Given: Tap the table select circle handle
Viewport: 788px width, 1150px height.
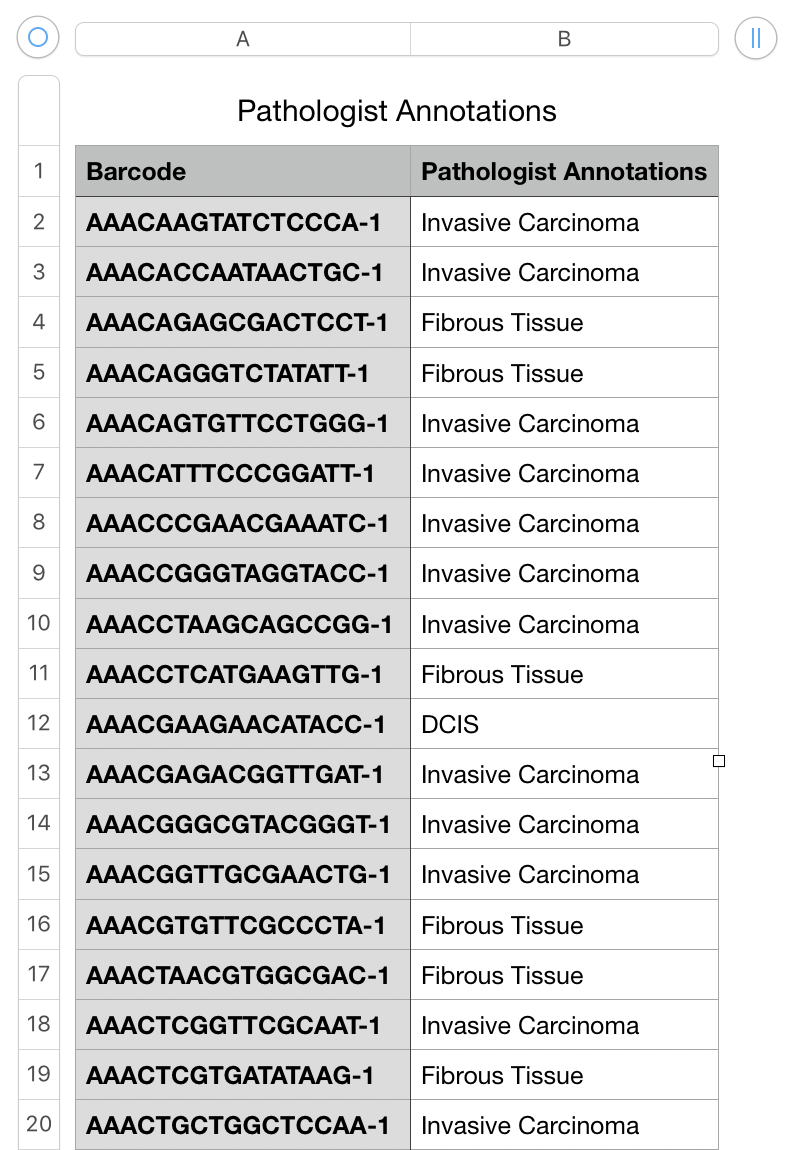Looking at the screenshot, I should point(38,37).
